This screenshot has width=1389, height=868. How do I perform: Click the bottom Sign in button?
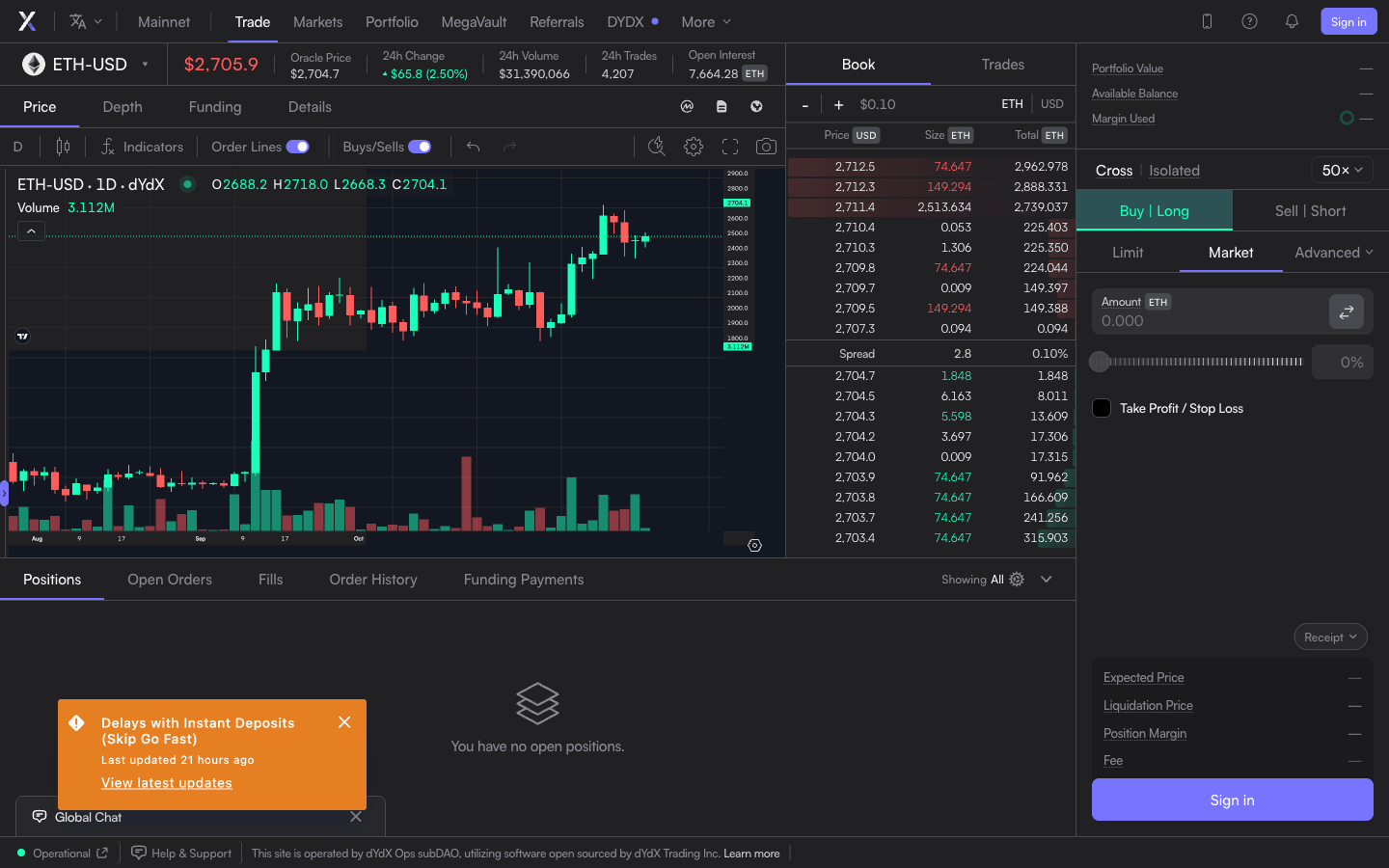[1233, 800]
